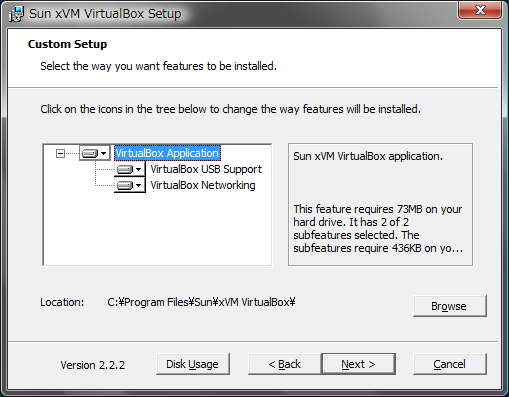Collapse the VirtualBox Application tree node
The width and height of the screenshot is (509, 397).
pos(60,153)
